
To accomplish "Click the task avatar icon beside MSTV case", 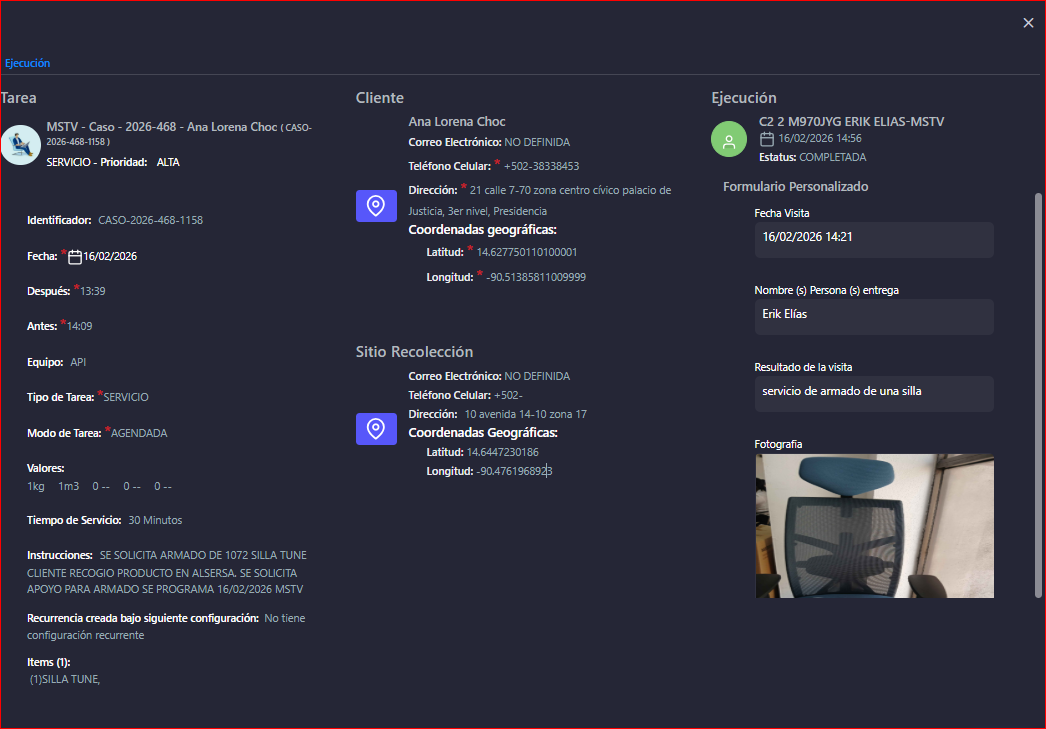I will 20,144.
